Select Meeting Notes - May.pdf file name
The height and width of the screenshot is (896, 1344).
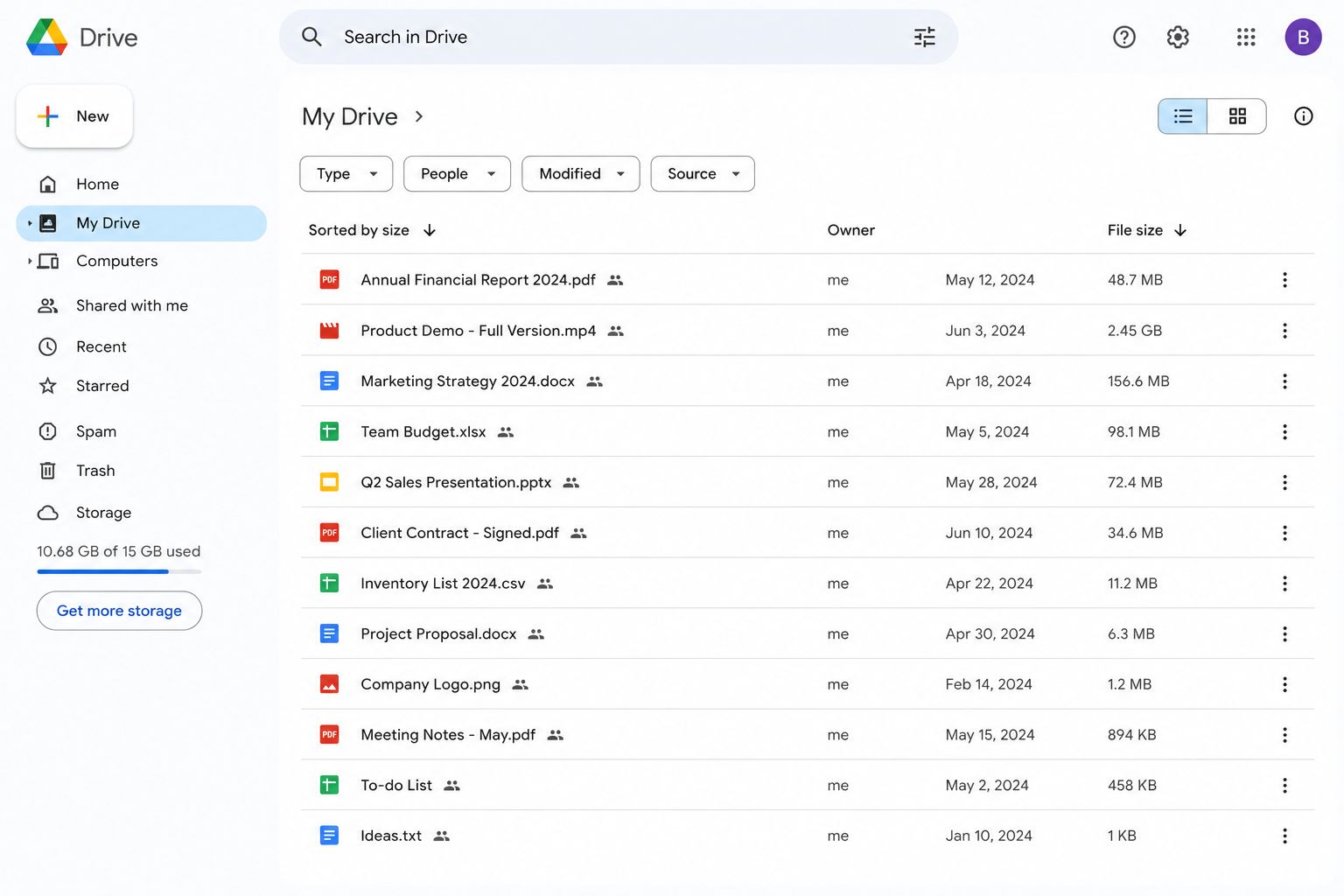tap(448, 735)
